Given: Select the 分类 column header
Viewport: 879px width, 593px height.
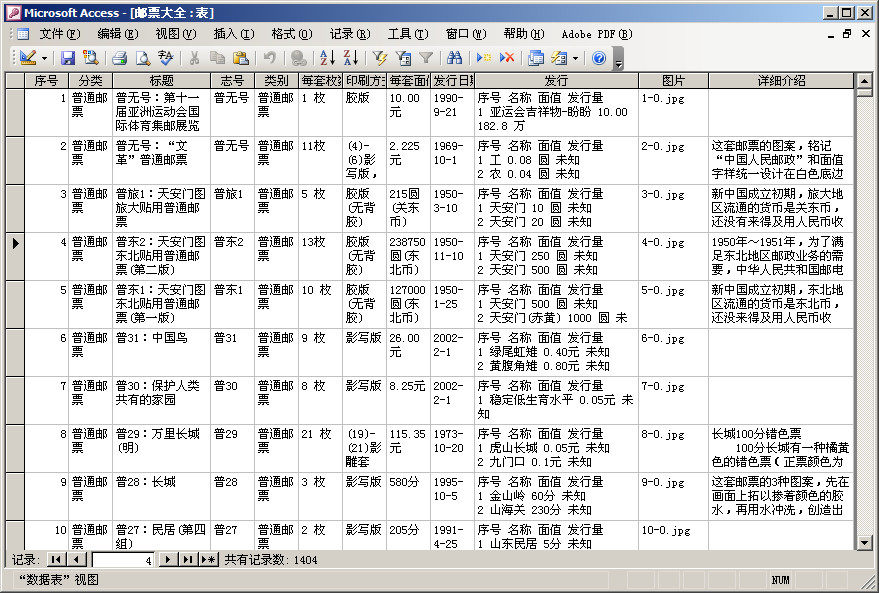Looking at the screenshot, I should click(90, 81).
